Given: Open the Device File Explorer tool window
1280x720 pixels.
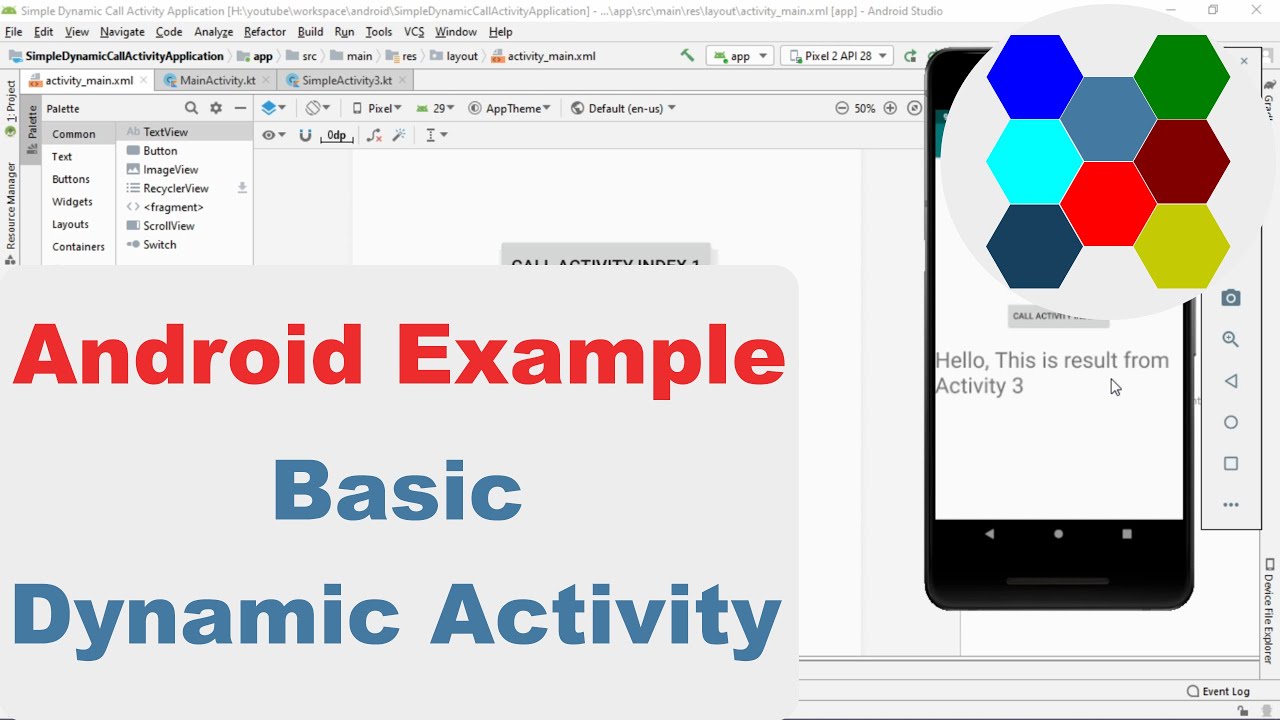Looking at the screenshot, I should (1269, 610).
